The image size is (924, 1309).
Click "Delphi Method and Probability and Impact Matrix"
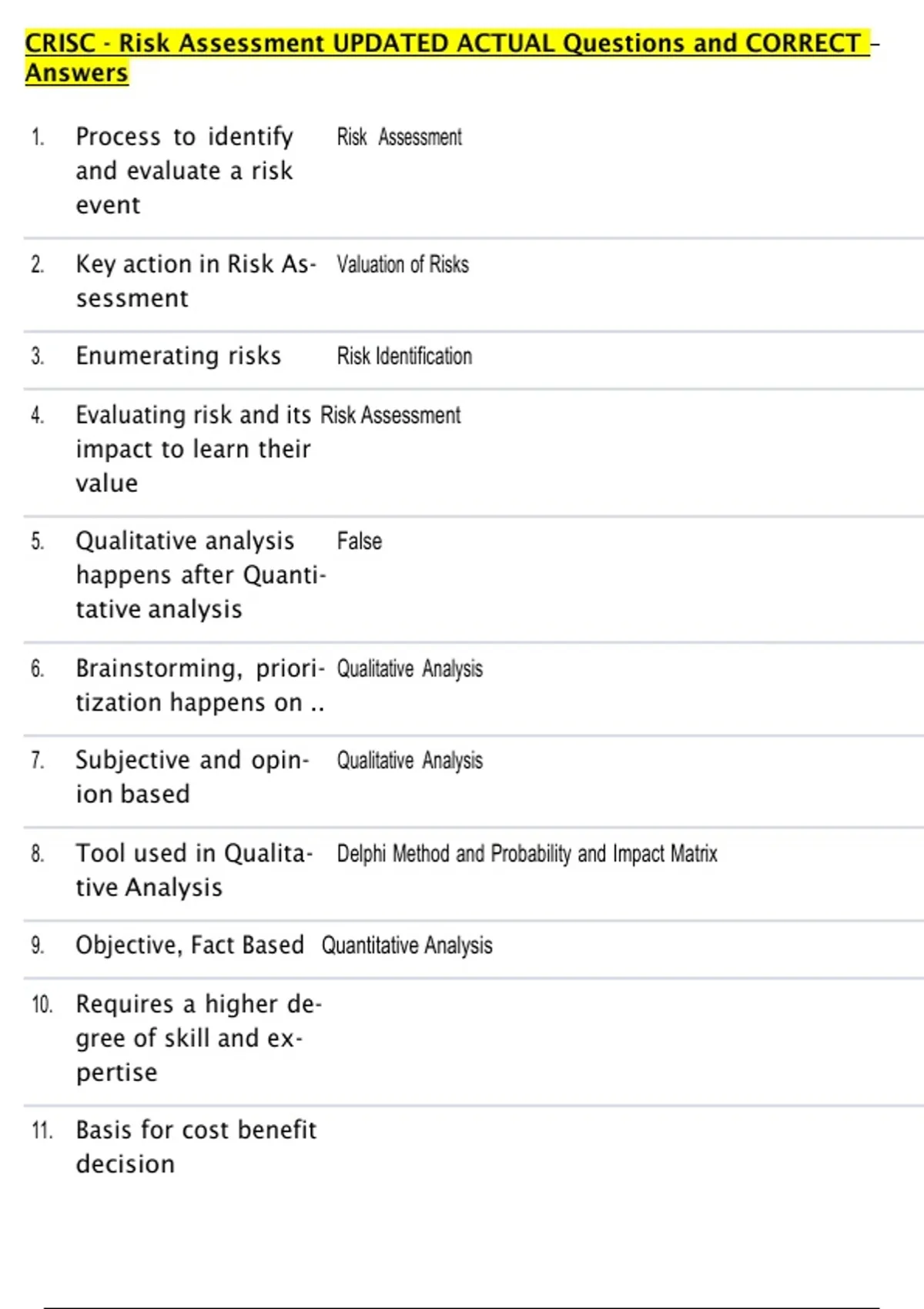(x=527, y=854)
